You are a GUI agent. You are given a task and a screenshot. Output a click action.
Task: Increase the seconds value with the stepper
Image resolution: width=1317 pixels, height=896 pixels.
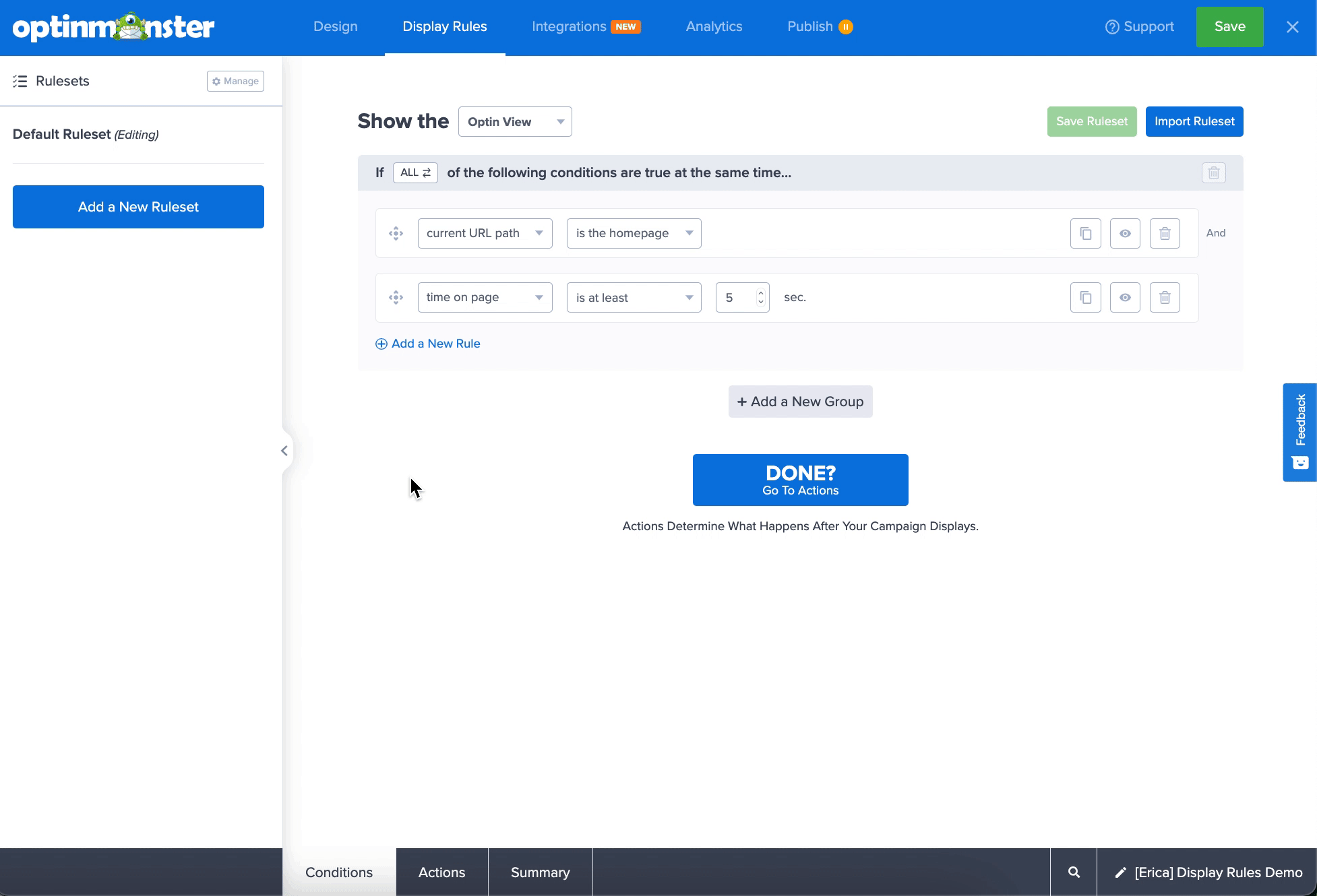pyautogui.click(x=760, y=292)
